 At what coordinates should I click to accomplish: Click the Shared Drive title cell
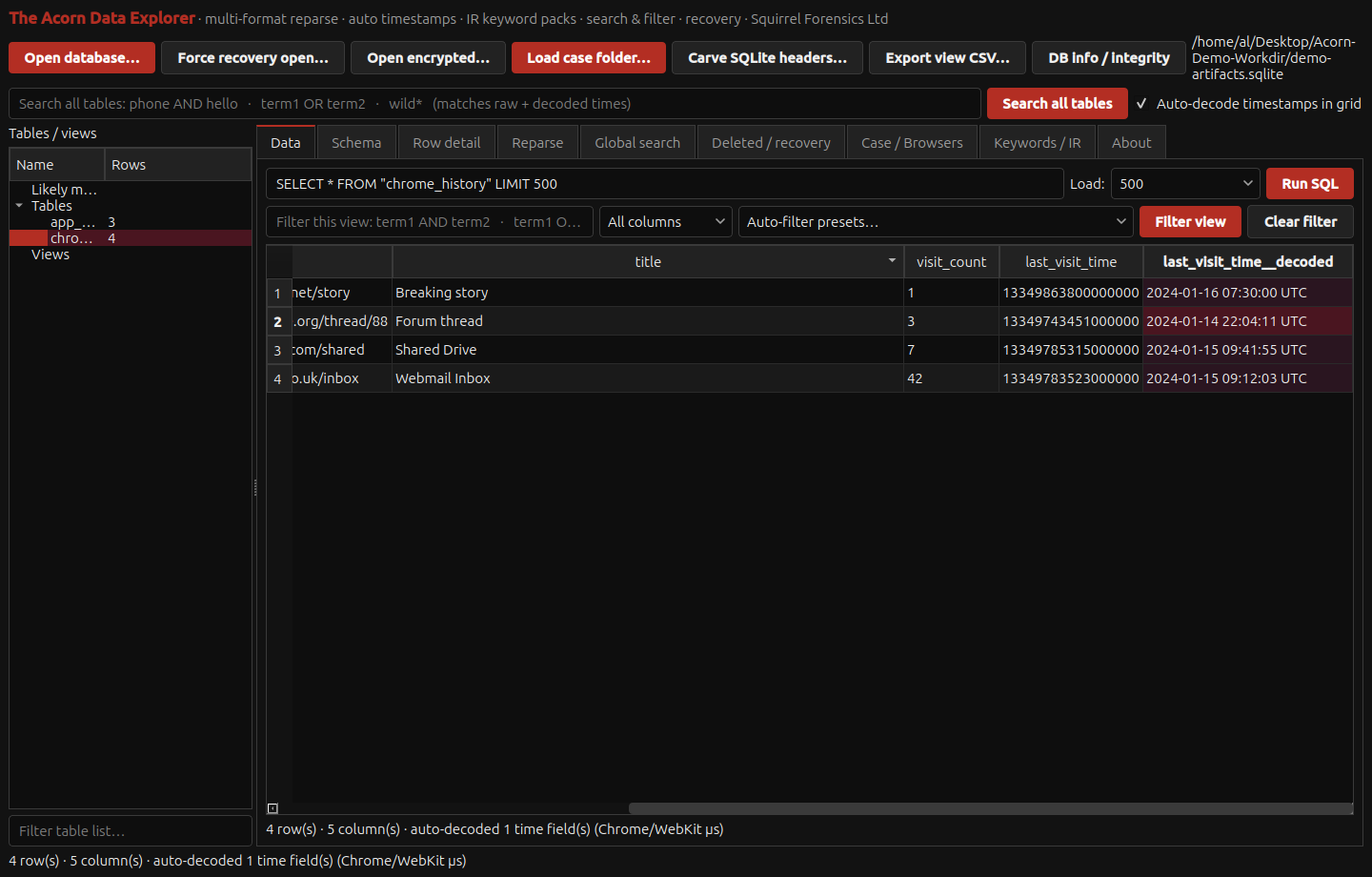[x=648, y=350]
